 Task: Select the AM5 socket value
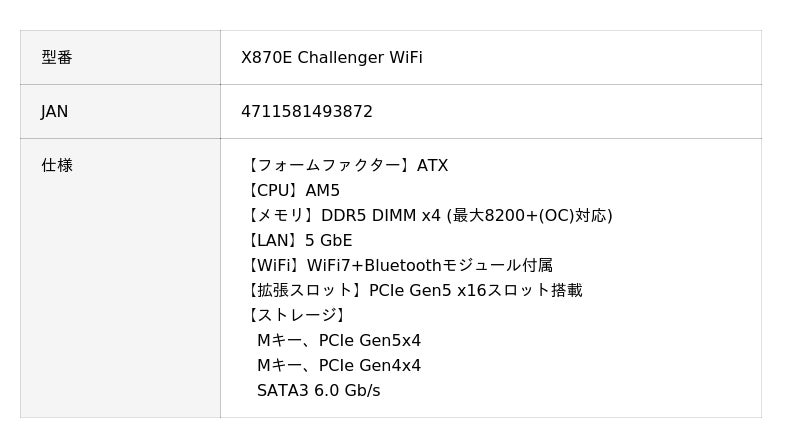[x=323, y=191]
